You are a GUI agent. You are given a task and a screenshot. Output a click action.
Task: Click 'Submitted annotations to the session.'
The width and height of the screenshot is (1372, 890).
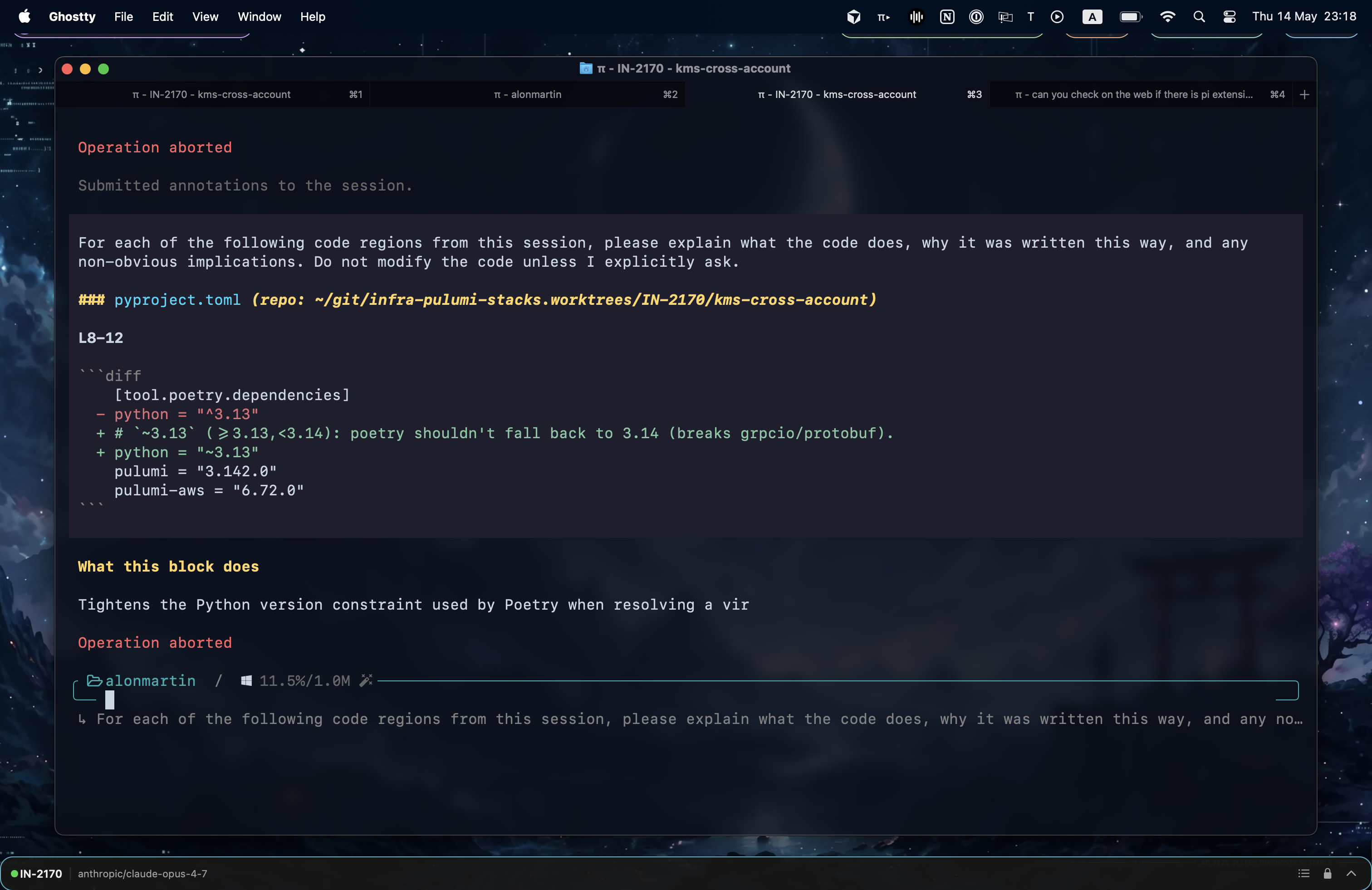pyautogui.click(x=245, y=185)
